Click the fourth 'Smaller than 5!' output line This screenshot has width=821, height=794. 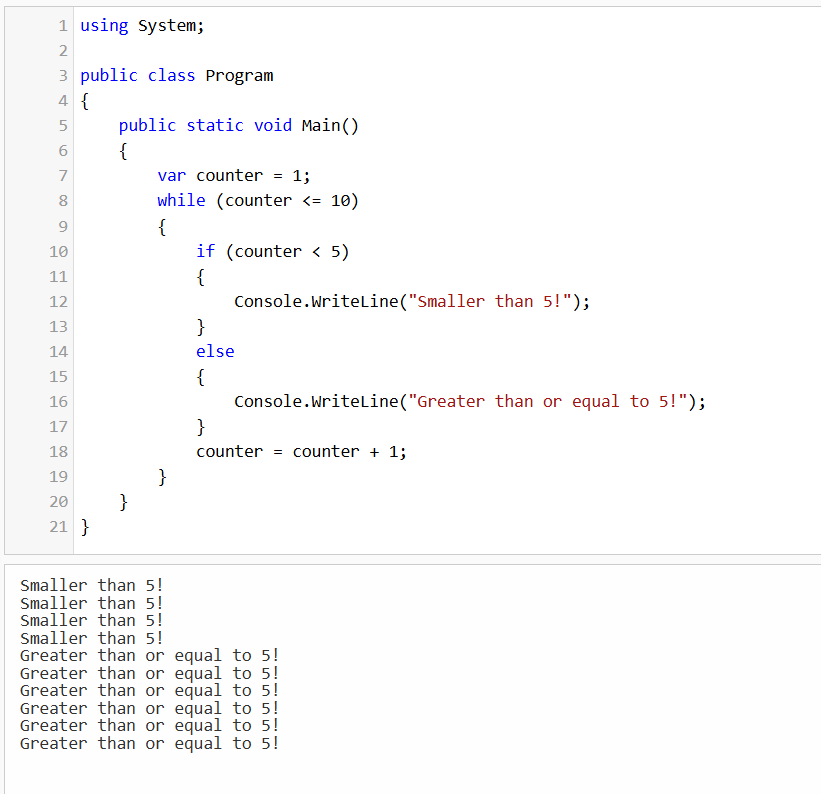pos(91,638)
